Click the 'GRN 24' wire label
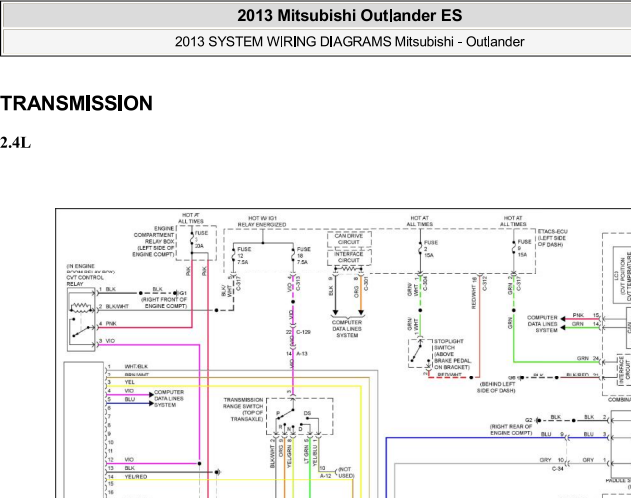This screenshot has height=498, width=631. point(588,358)
